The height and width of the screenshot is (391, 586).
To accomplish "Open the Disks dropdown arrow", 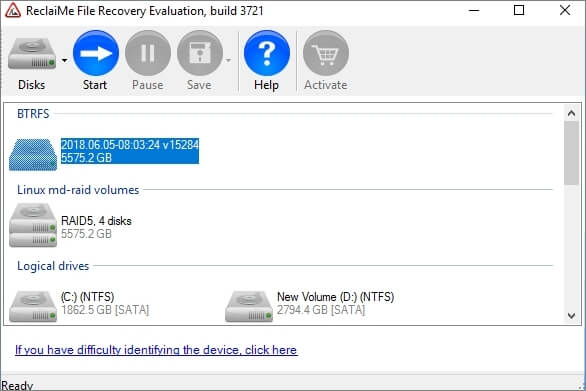I will 65,60.
